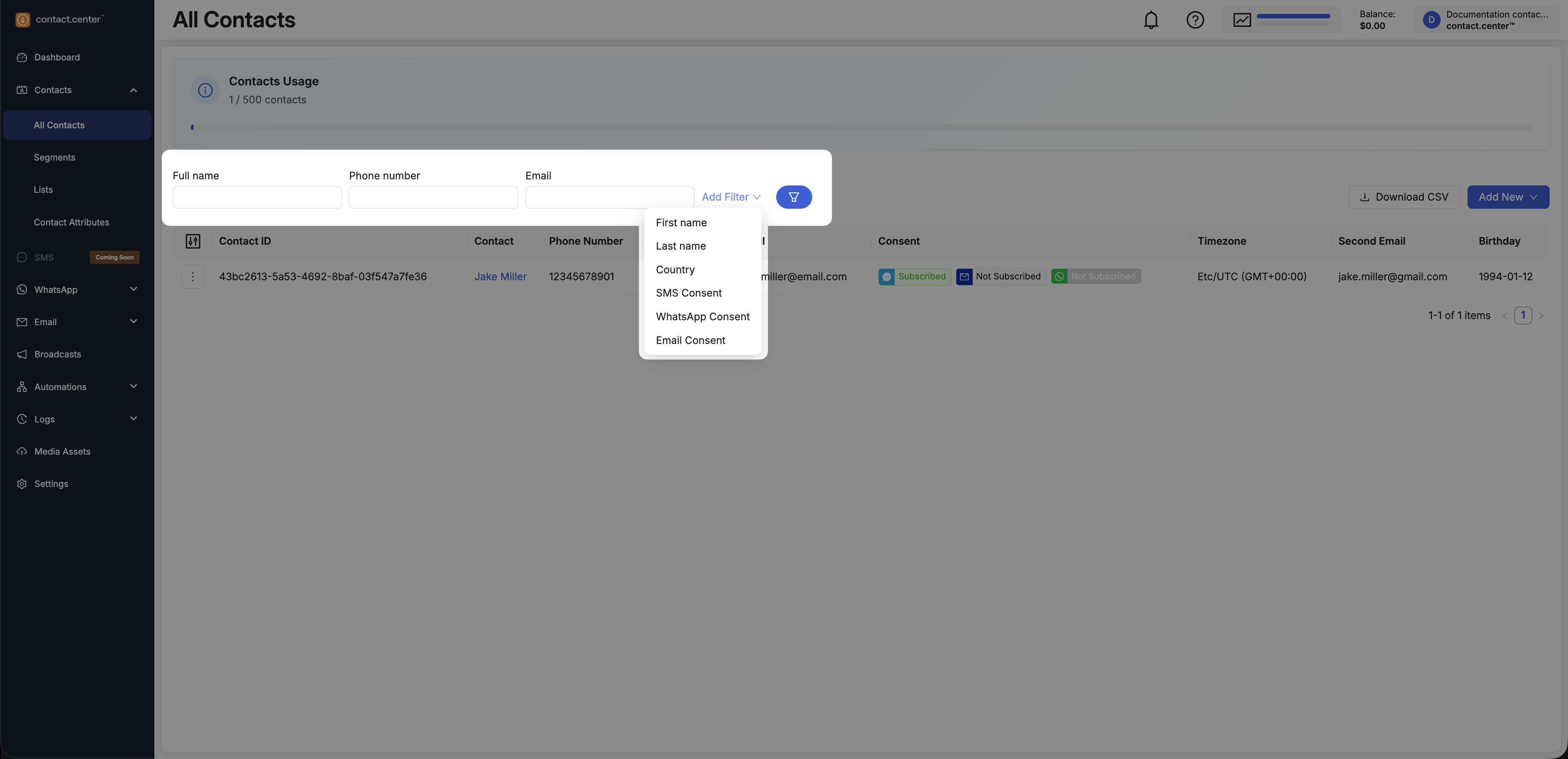This screenshot has width=1568, height=759.
Task: Select Country from the filter menu
Action: click(675, 270)
